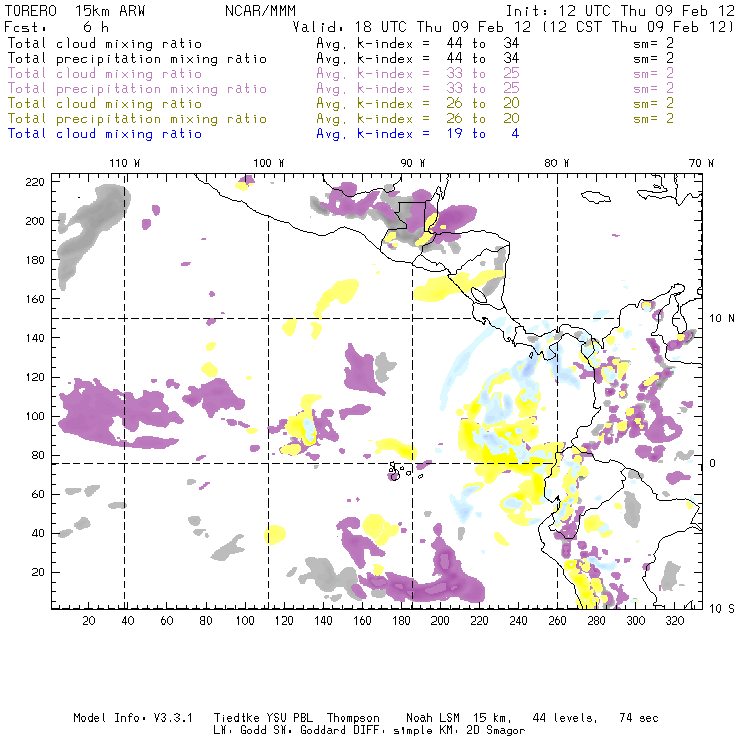The height and width of the screenshot is (740, 740).
Task: Select "YSU PBL" in the footer
Action: coord(289,718)
